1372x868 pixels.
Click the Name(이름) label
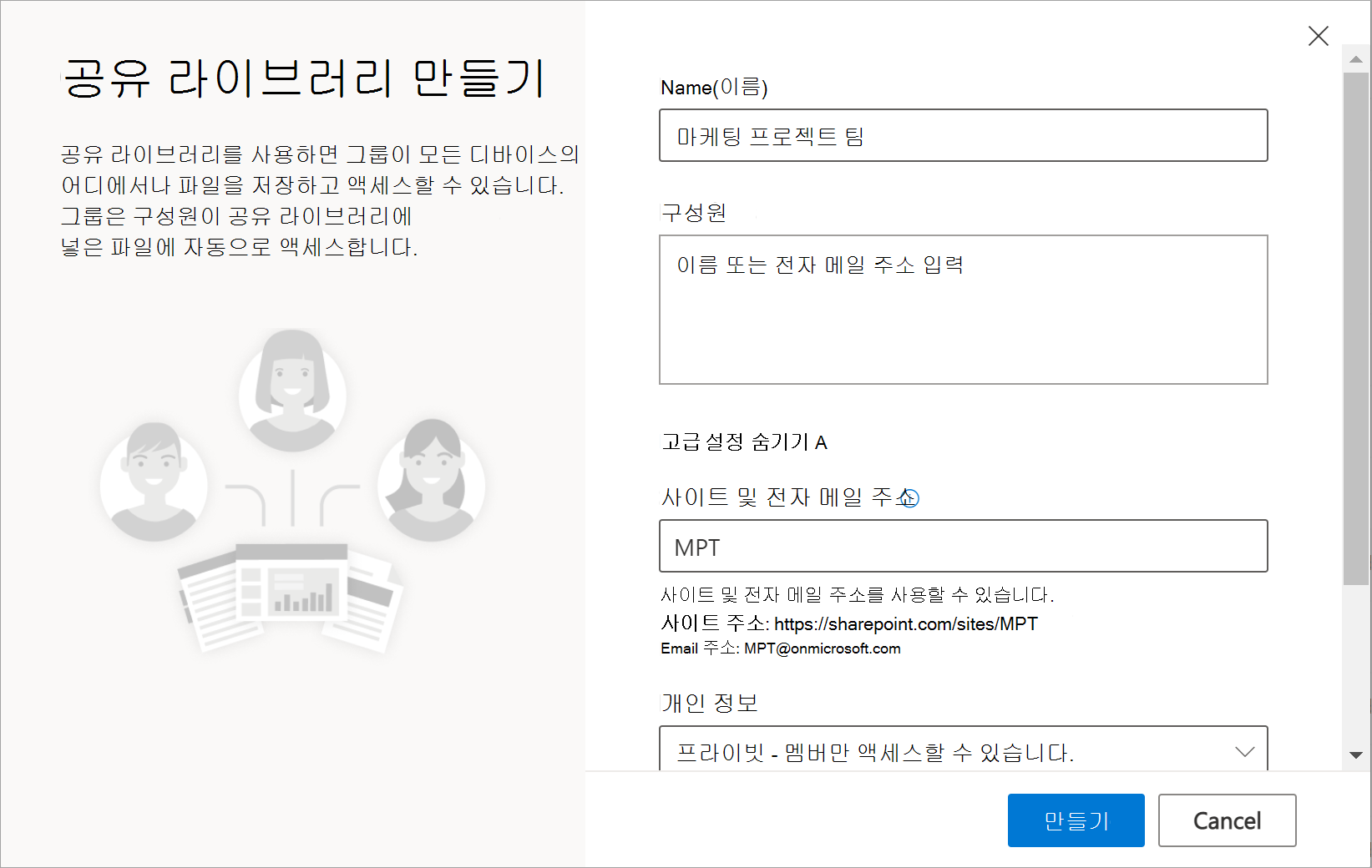click(x=714, y=87)
